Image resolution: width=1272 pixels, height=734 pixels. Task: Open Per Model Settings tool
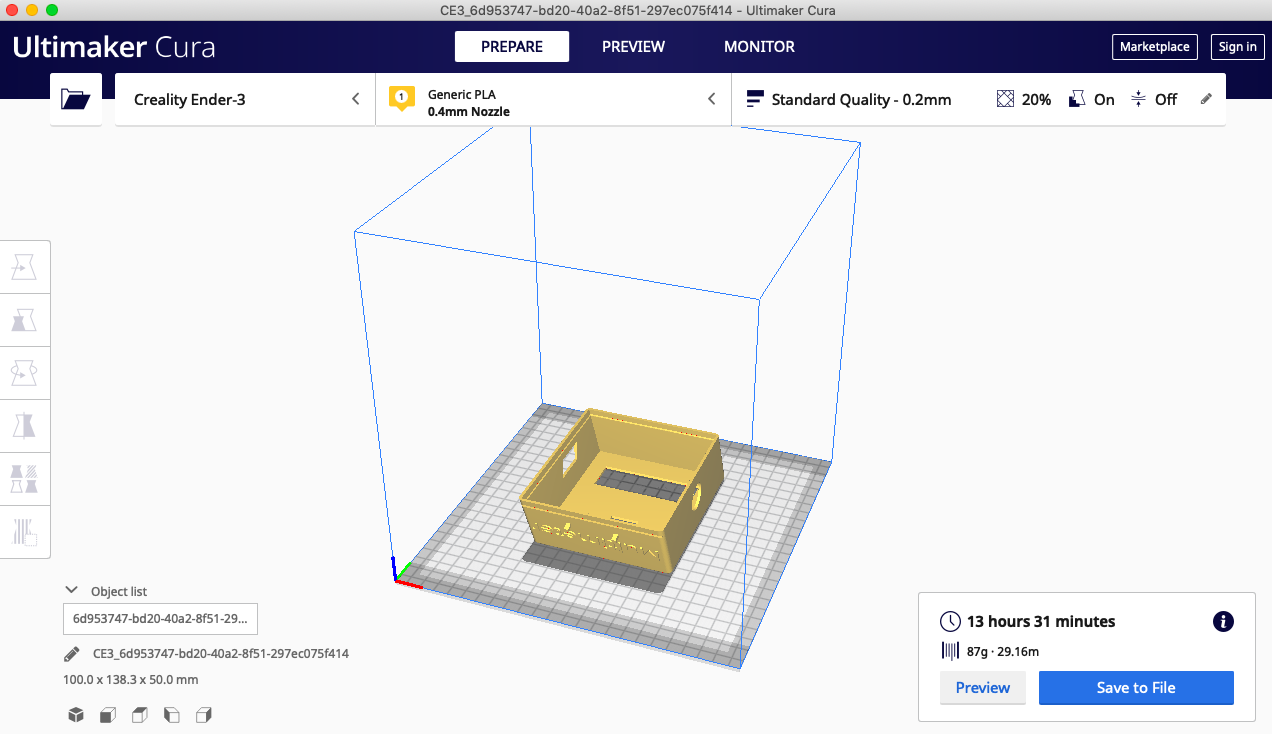[24, 479]
